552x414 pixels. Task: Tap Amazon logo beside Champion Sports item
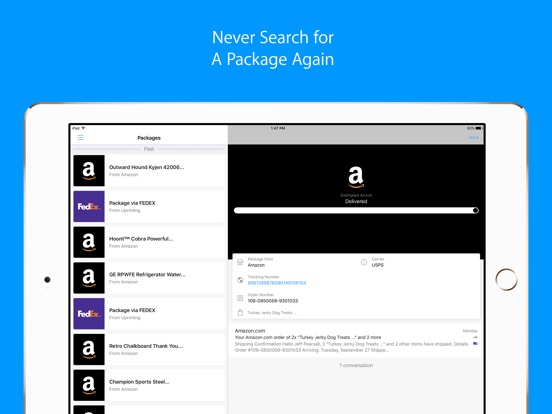[89, 385]
